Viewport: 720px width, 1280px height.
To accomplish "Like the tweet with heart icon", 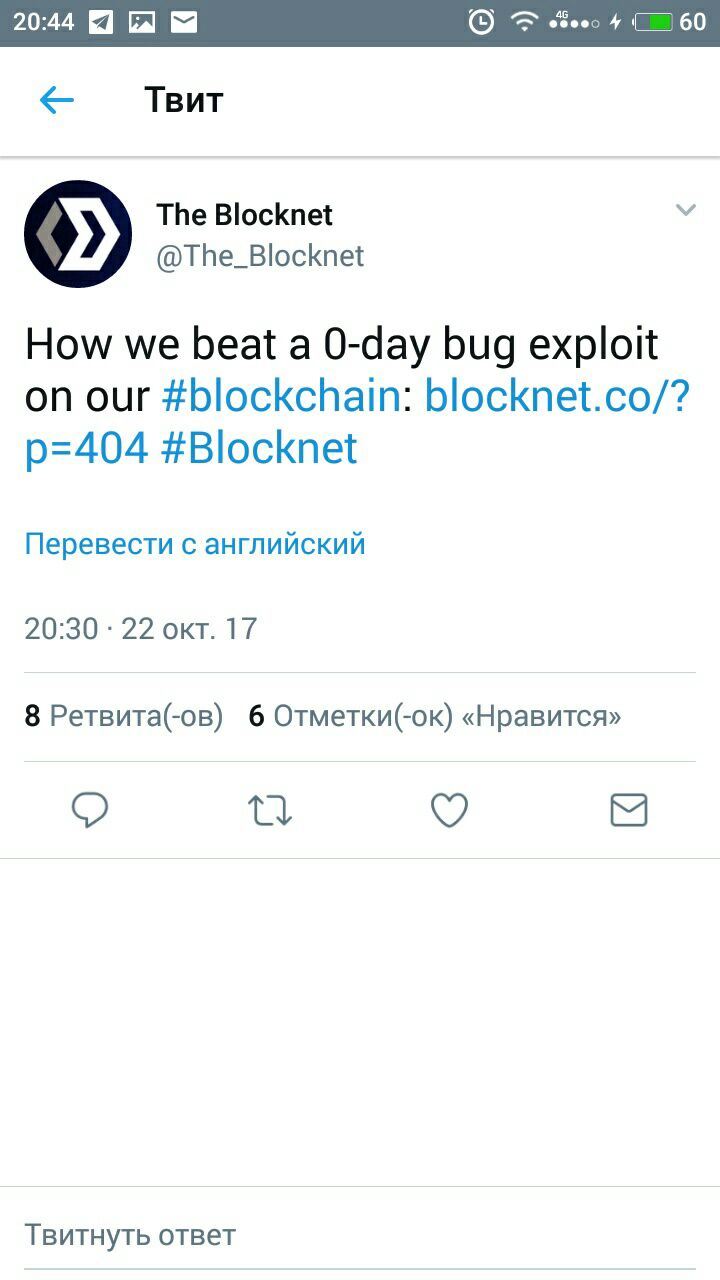I will coord(449,810).
